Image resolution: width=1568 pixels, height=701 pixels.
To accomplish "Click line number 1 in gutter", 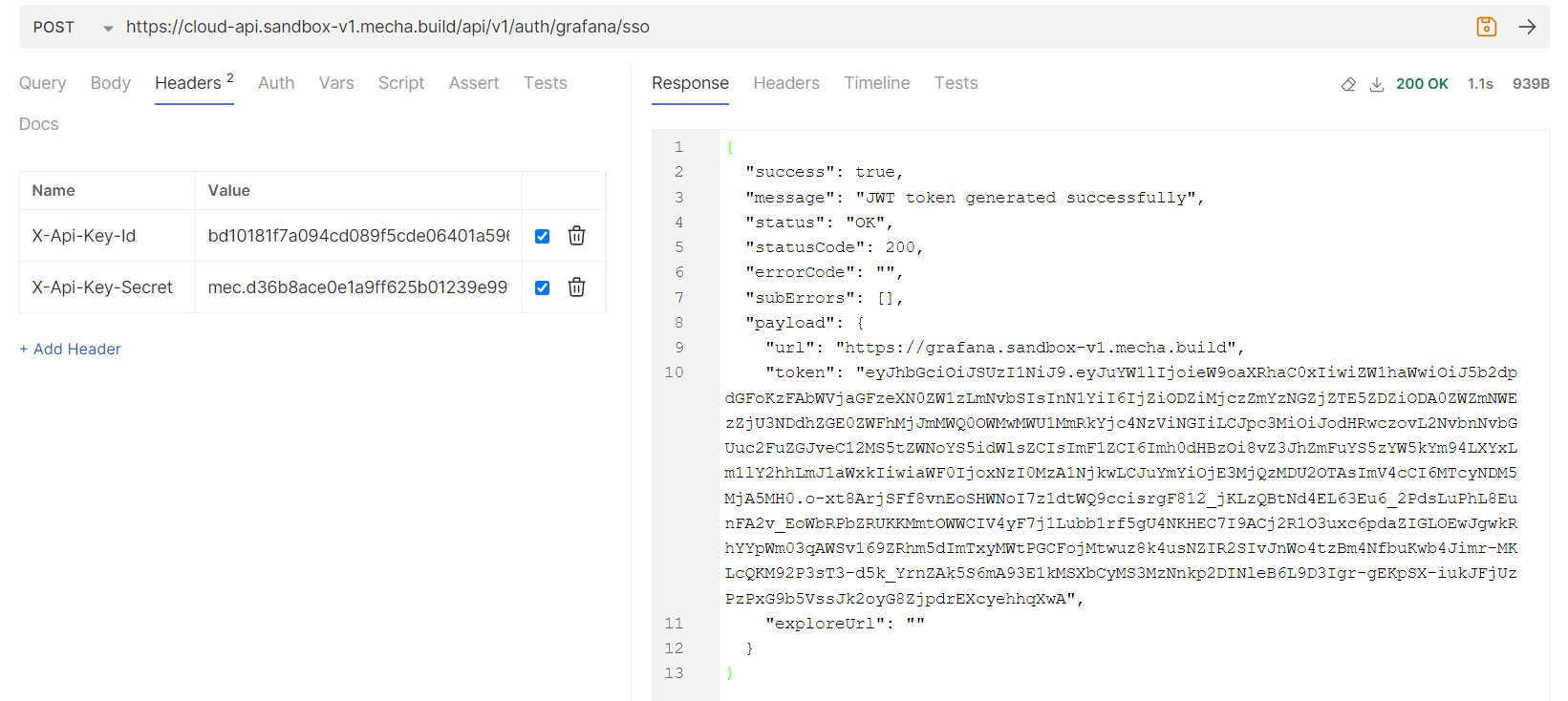I will coord(678,147).
